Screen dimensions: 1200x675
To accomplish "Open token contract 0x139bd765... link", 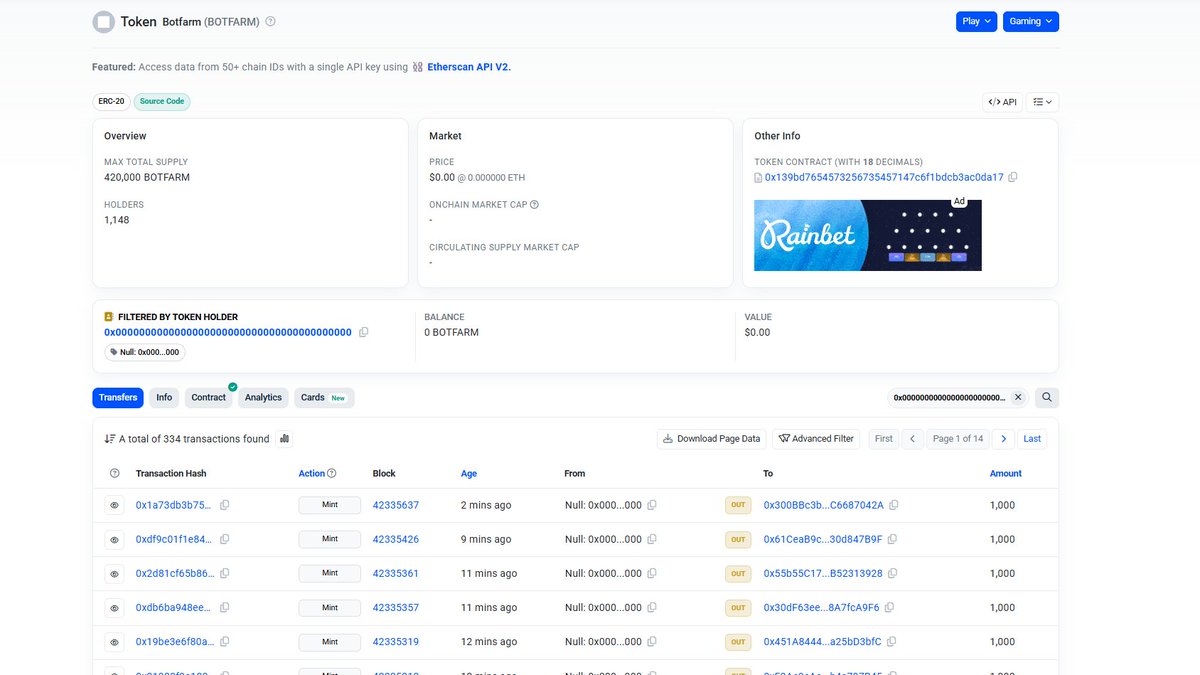I will tap(884, 177).
